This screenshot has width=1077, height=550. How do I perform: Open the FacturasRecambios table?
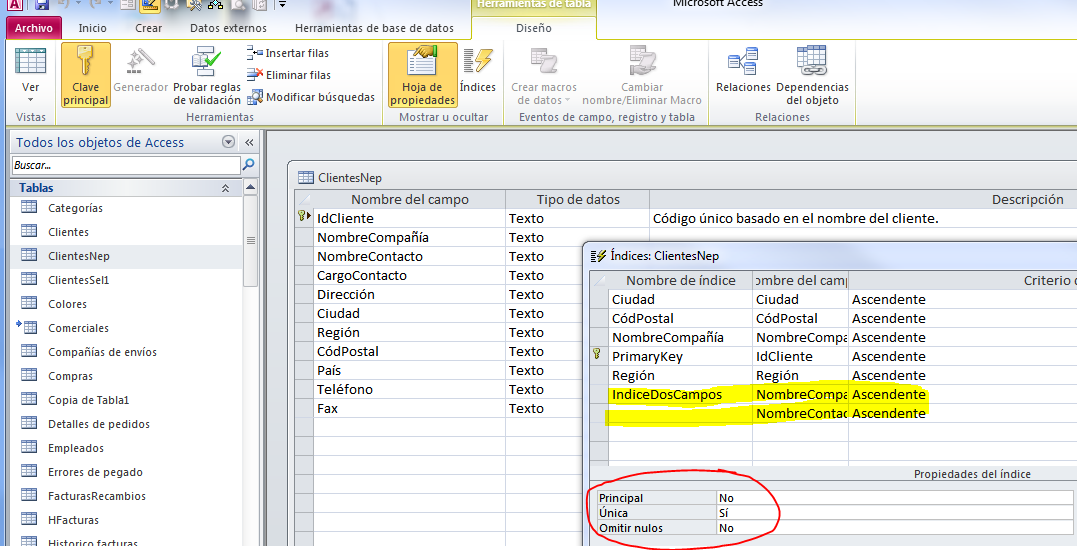tap(97, 496)
